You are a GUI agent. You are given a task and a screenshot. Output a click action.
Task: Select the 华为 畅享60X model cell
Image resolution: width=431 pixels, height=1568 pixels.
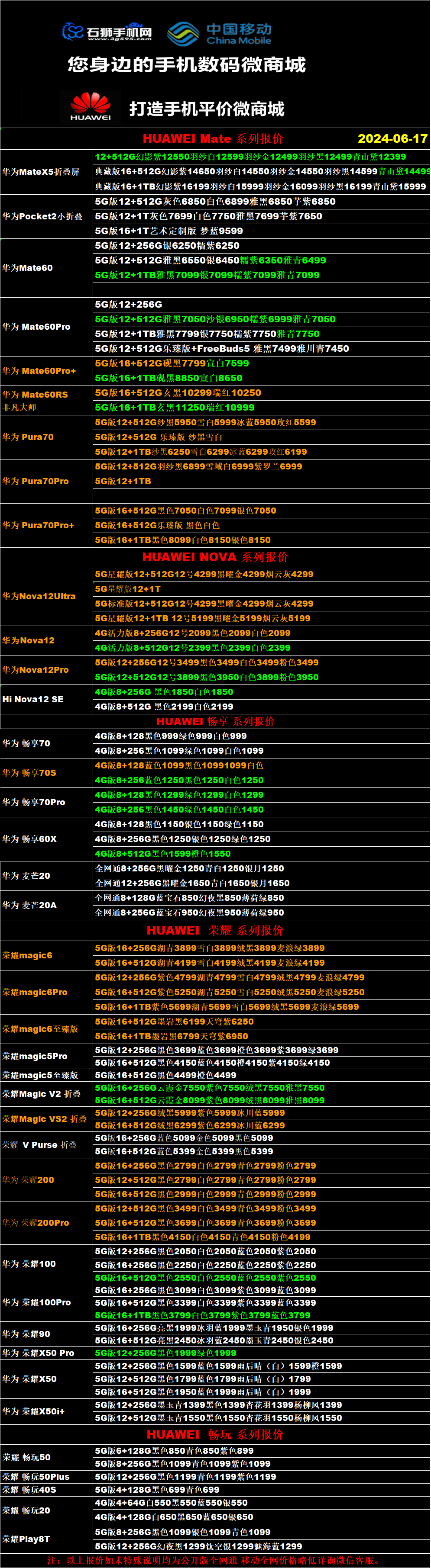47,839
